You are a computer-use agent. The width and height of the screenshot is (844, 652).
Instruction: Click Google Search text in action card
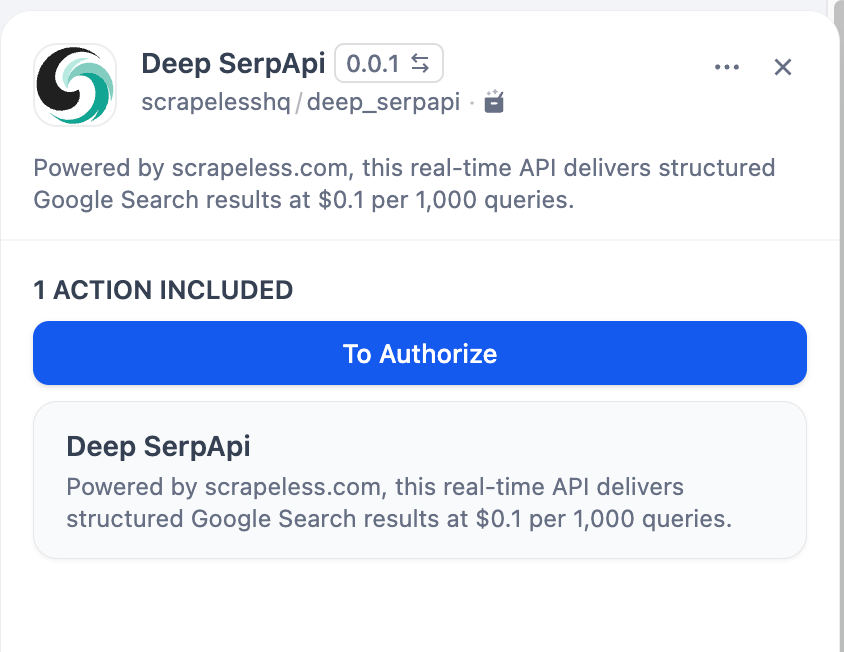(x=274, y=519)
